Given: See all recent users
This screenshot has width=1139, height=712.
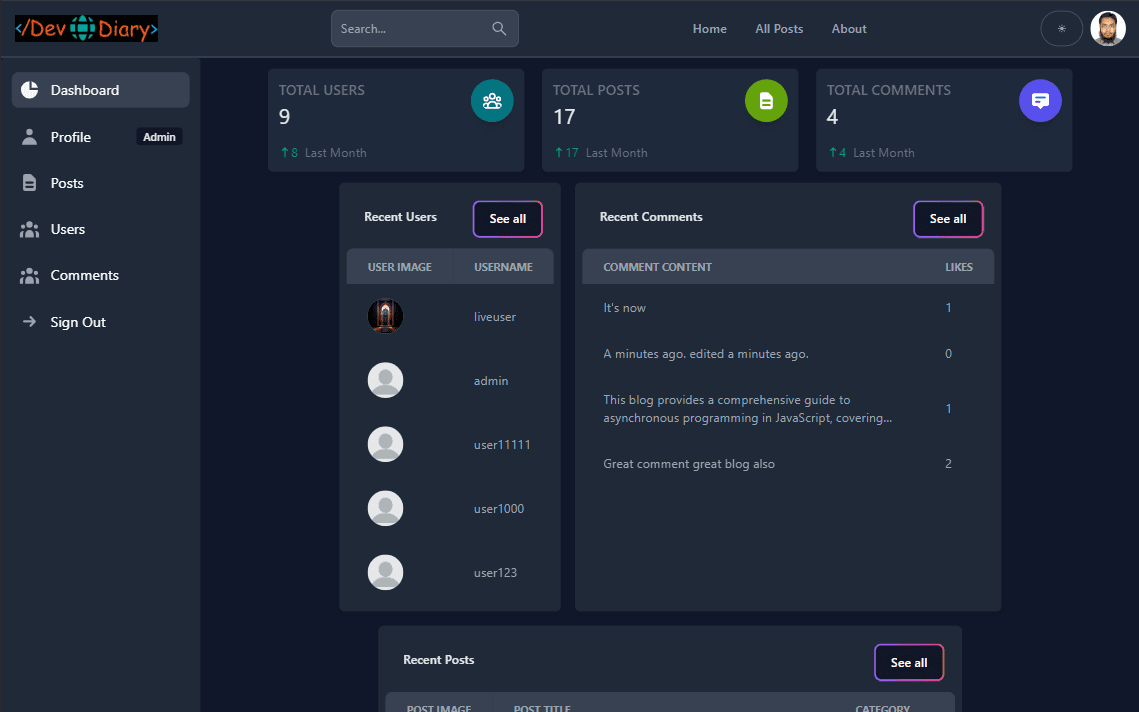Looking at the screenshot, I should tap(508, 219).
